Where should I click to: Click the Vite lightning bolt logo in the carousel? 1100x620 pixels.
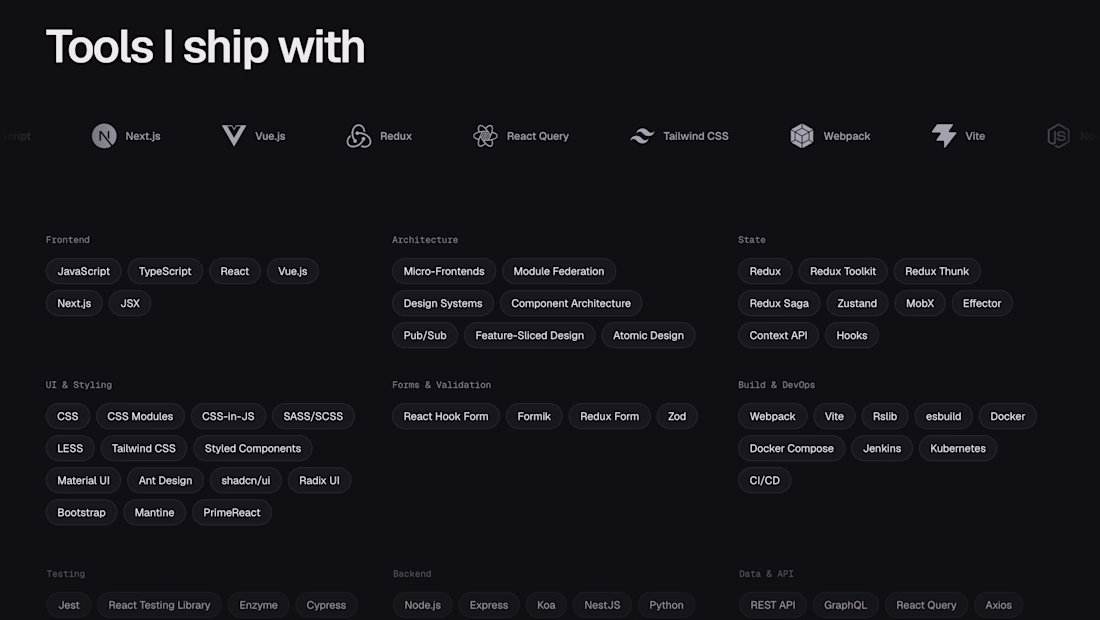[944, 135]
